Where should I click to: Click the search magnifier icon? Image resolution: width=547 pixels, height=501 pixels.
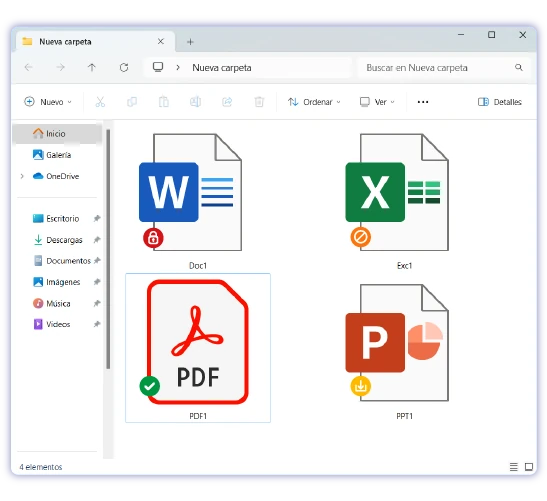(519, 67)
